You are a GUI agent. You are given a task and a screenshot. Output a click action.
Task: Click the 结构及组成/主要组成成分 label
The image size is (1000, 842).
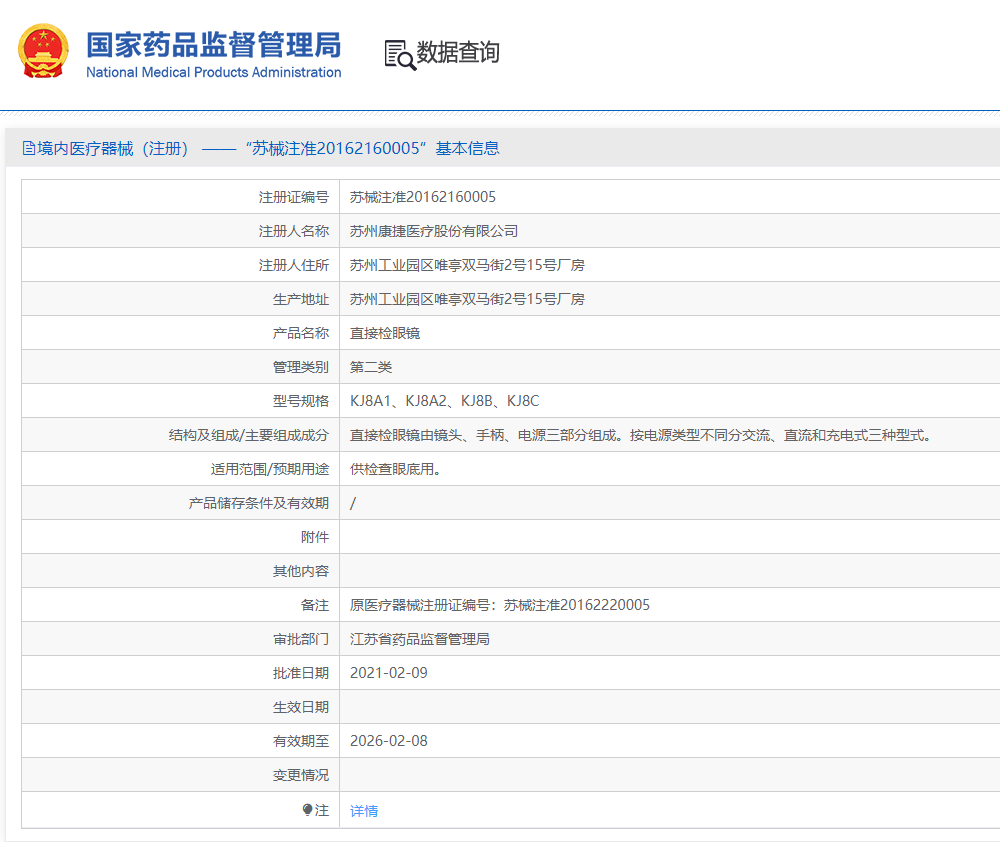(x=249, y=435)
